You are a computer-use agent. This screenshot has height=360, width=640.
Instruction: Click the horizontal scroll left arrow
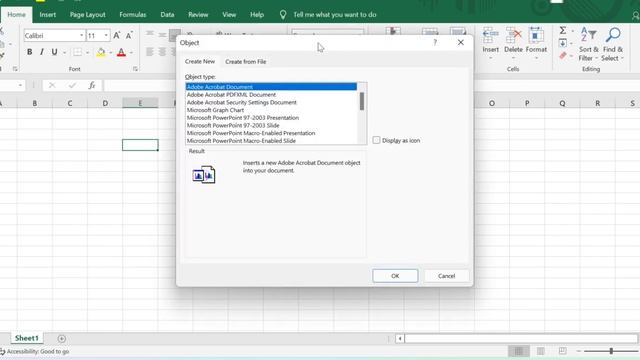(400, 339)
